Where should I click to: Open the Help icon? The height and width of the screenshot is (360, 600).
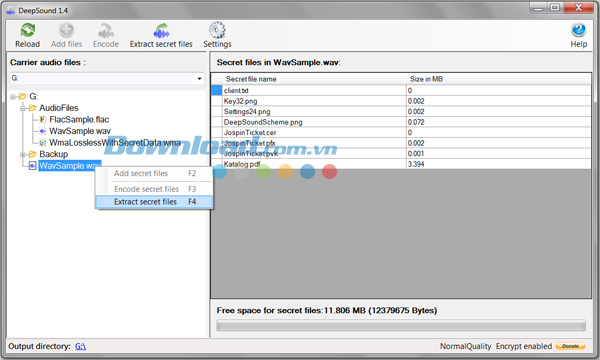579,30
